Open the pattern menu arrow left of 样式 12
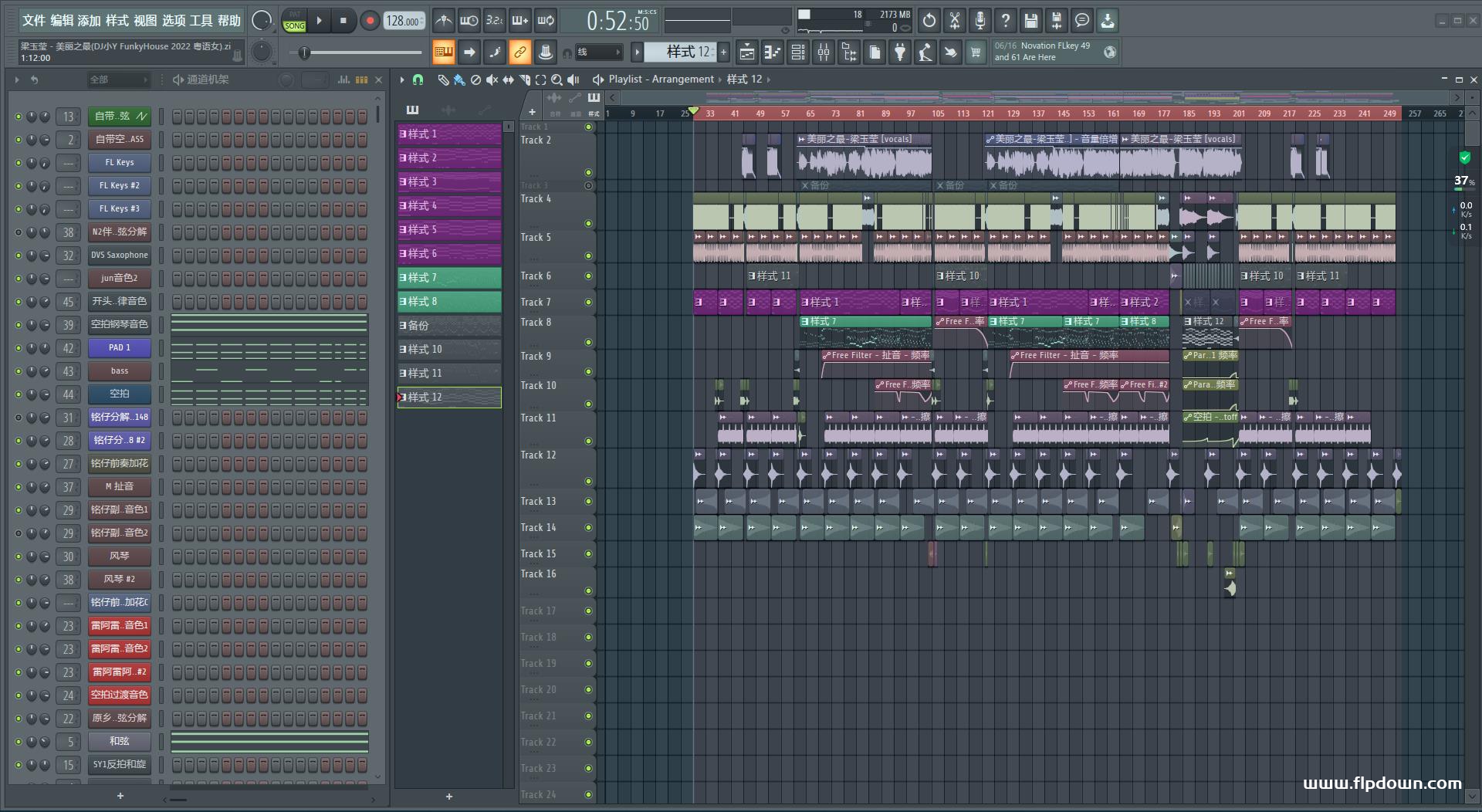Image resolution: width=1482 pixels, height=812 pixels. pyautogui.click(x=637, y=52)
